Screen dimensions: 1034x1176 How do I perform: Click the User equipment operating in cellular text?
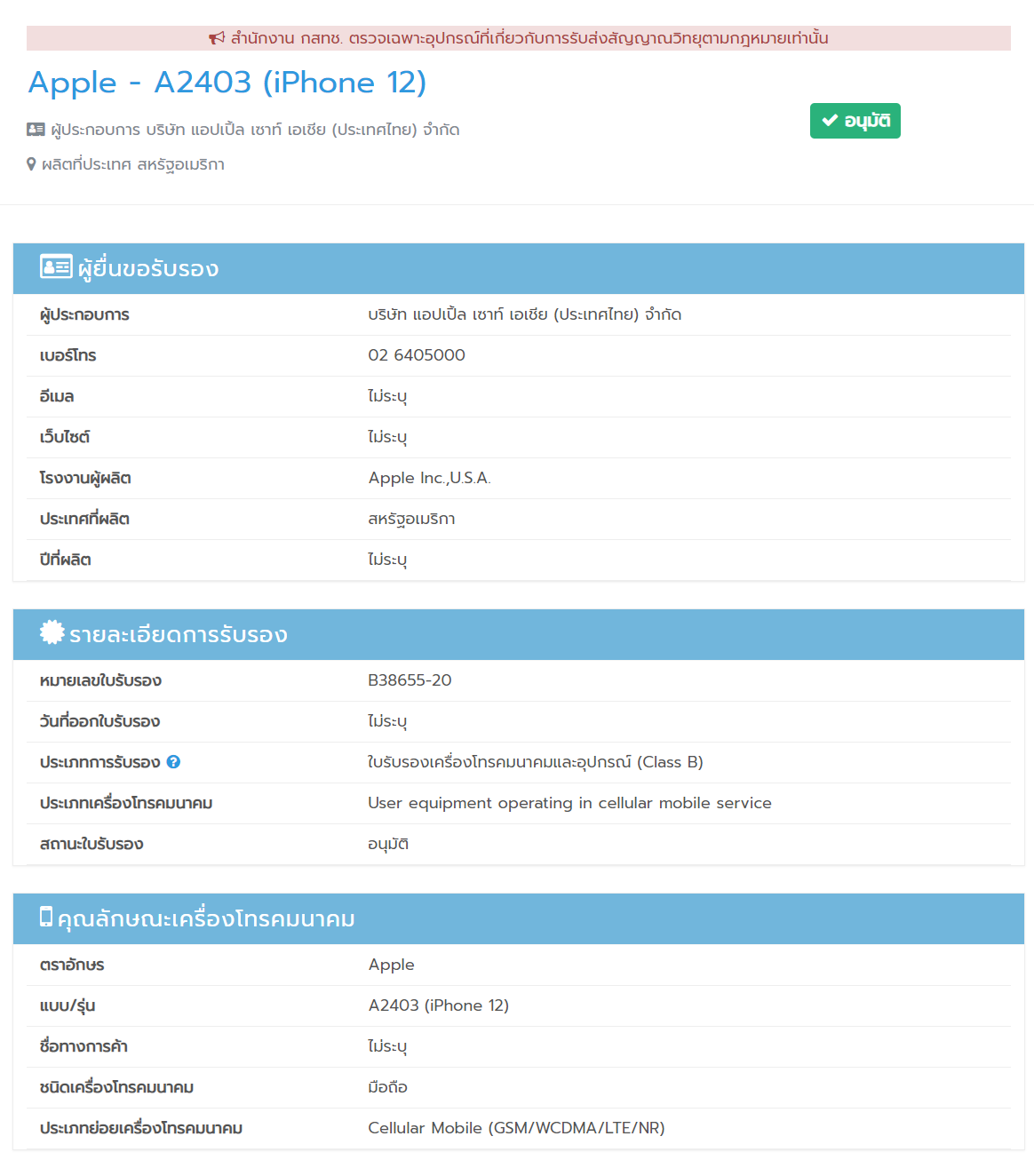tap(569, 803)
